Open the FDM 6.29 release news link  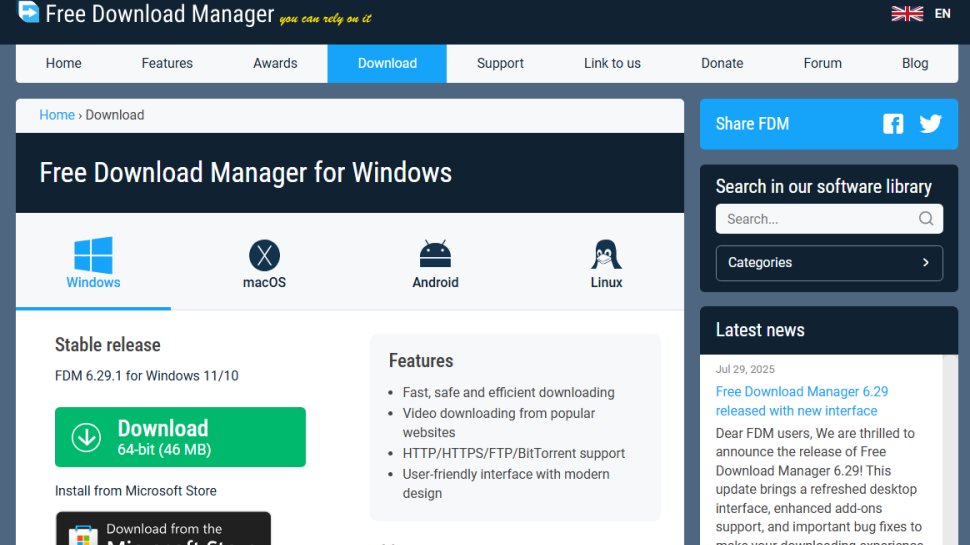coord(802,401)
